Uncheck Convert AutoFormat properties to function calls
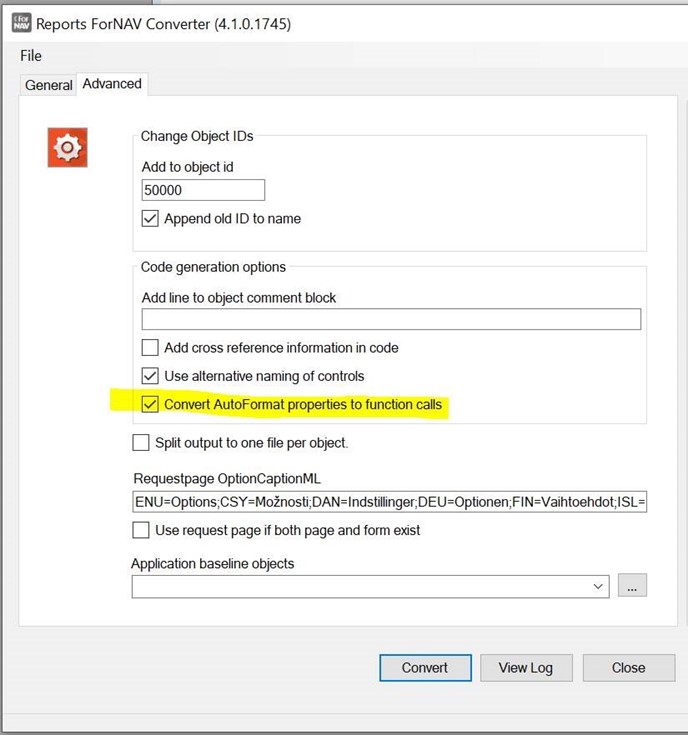Screen dimensions: 688x735 [150, 405]
